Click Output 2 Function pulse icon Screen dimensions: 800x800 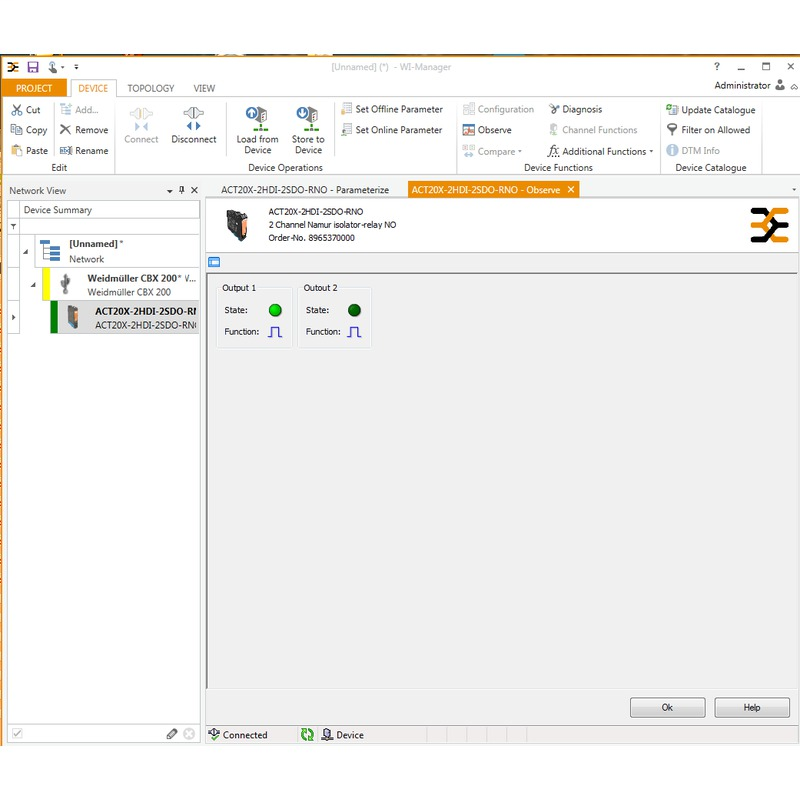354,332
